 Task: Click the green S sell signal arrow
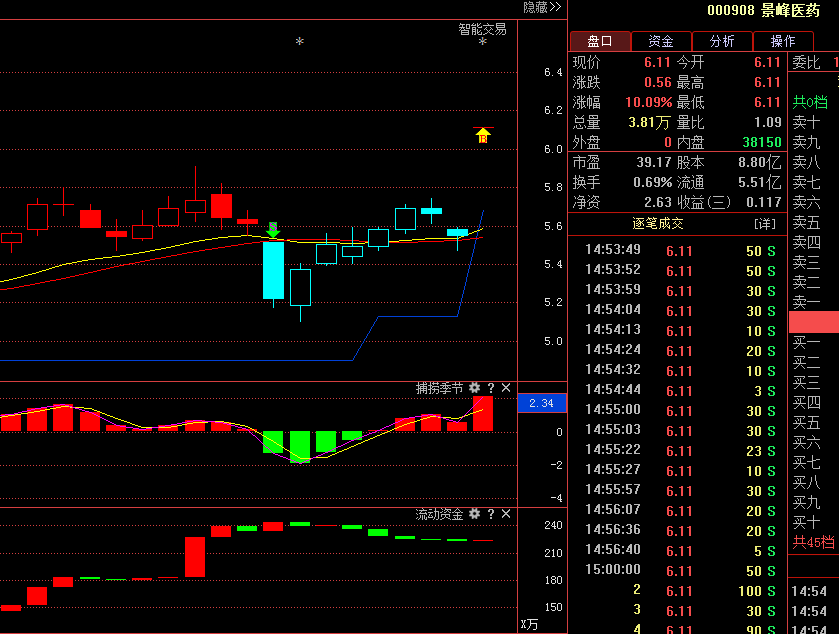[x=273, y=230]
